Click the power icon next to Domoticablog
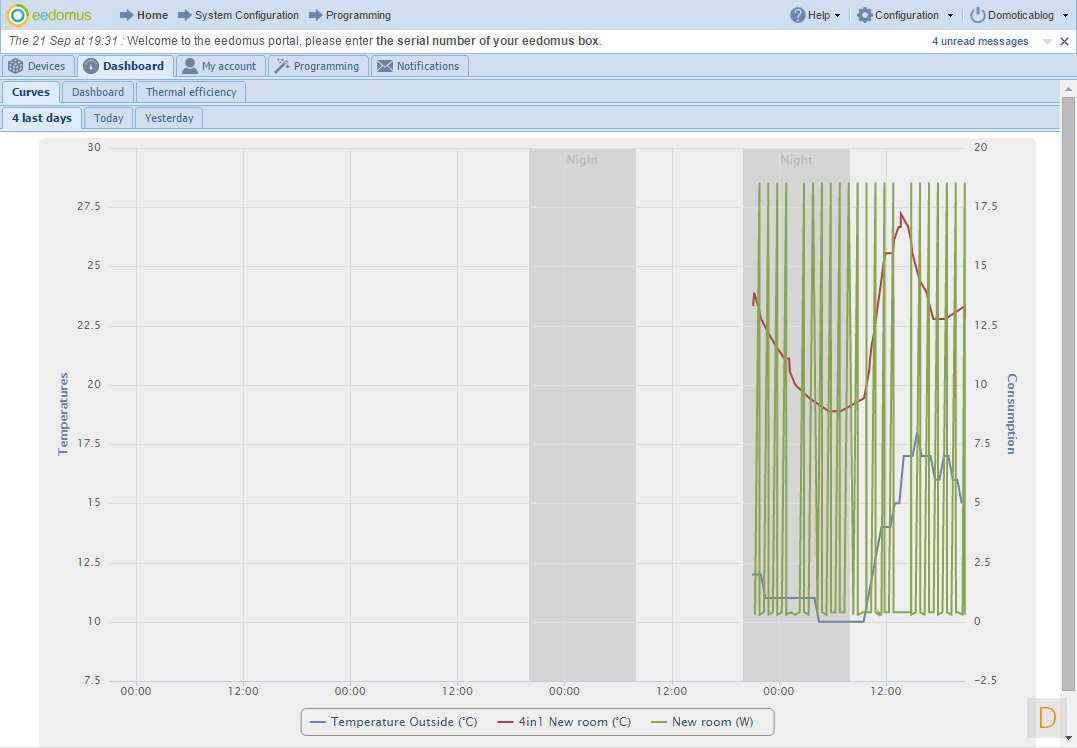Viewport: 1077px width, 748px height. (x=978, y=15)
